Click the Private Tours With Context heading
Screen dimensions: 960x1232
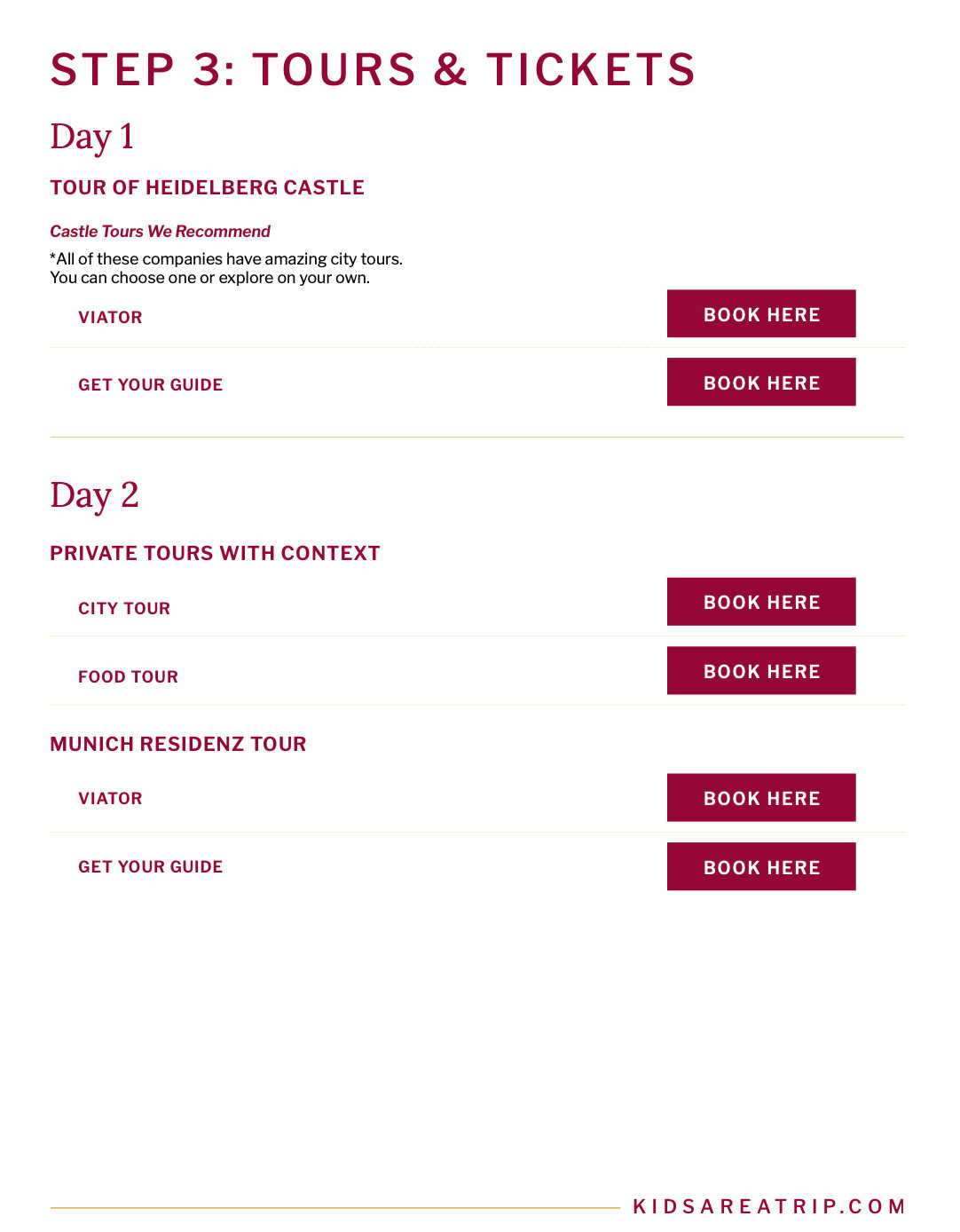tap(215, 553)
